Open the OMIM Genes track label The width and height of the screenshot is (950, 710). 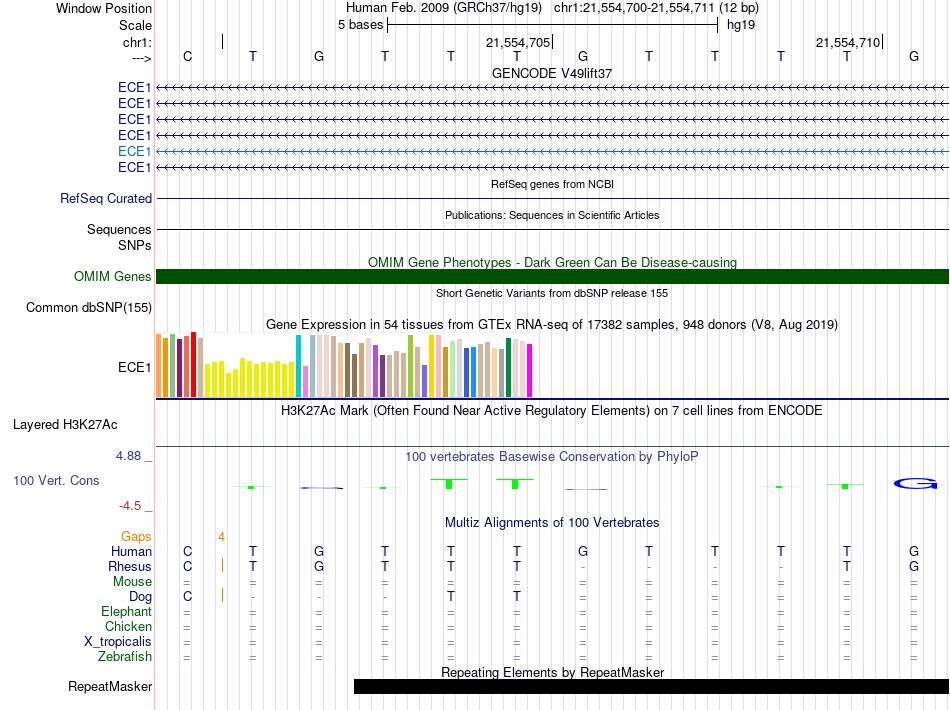pyautogui.click(x=113, y=277)
